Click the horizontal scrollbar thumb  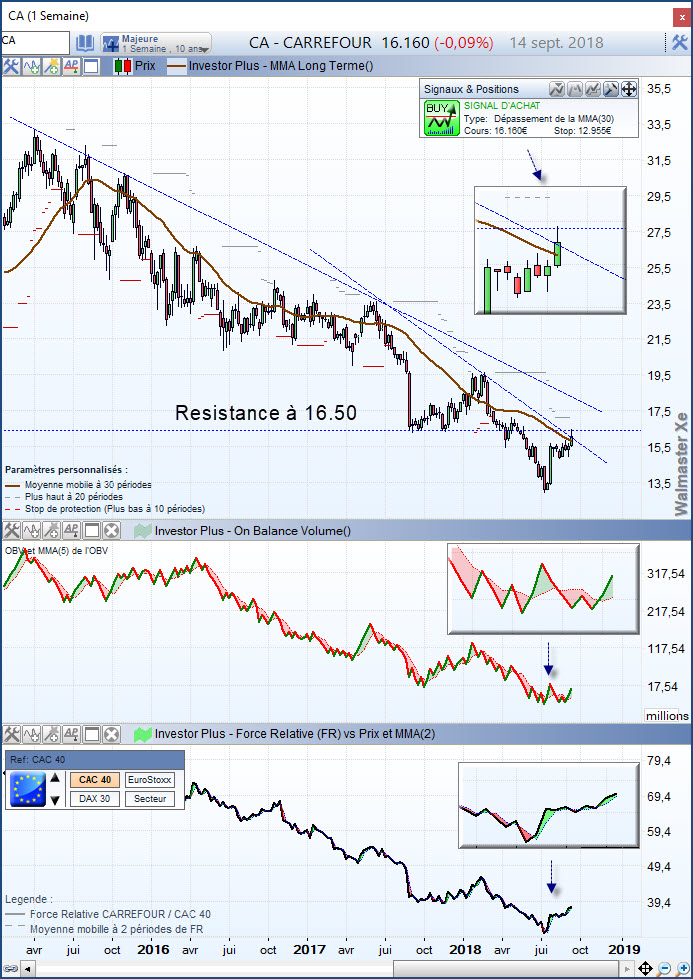507,969
